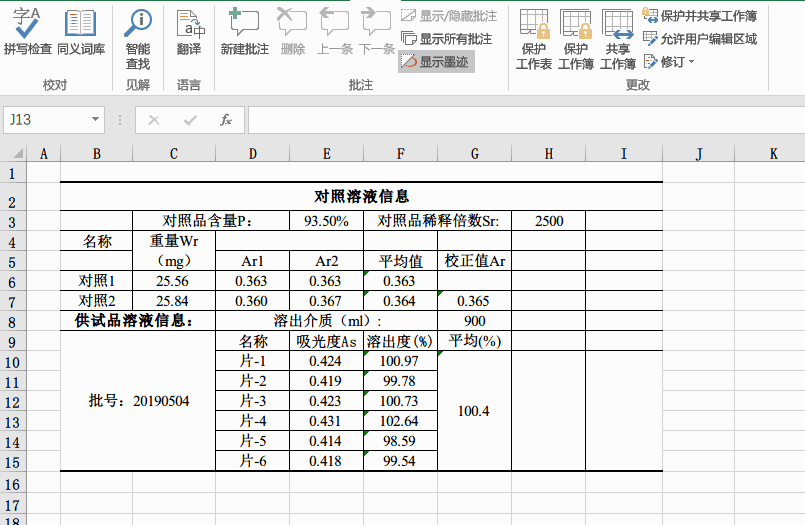Screen dimensions: 805x525
Task: Select cell containing 93.50%
Action: click(x=327, y=221)
